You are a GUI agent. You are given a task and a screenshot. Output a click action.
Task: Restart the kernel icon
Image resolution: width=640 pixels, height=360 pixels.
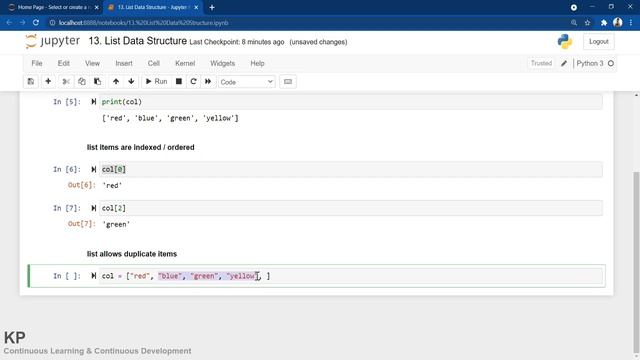tap(193, 82)
